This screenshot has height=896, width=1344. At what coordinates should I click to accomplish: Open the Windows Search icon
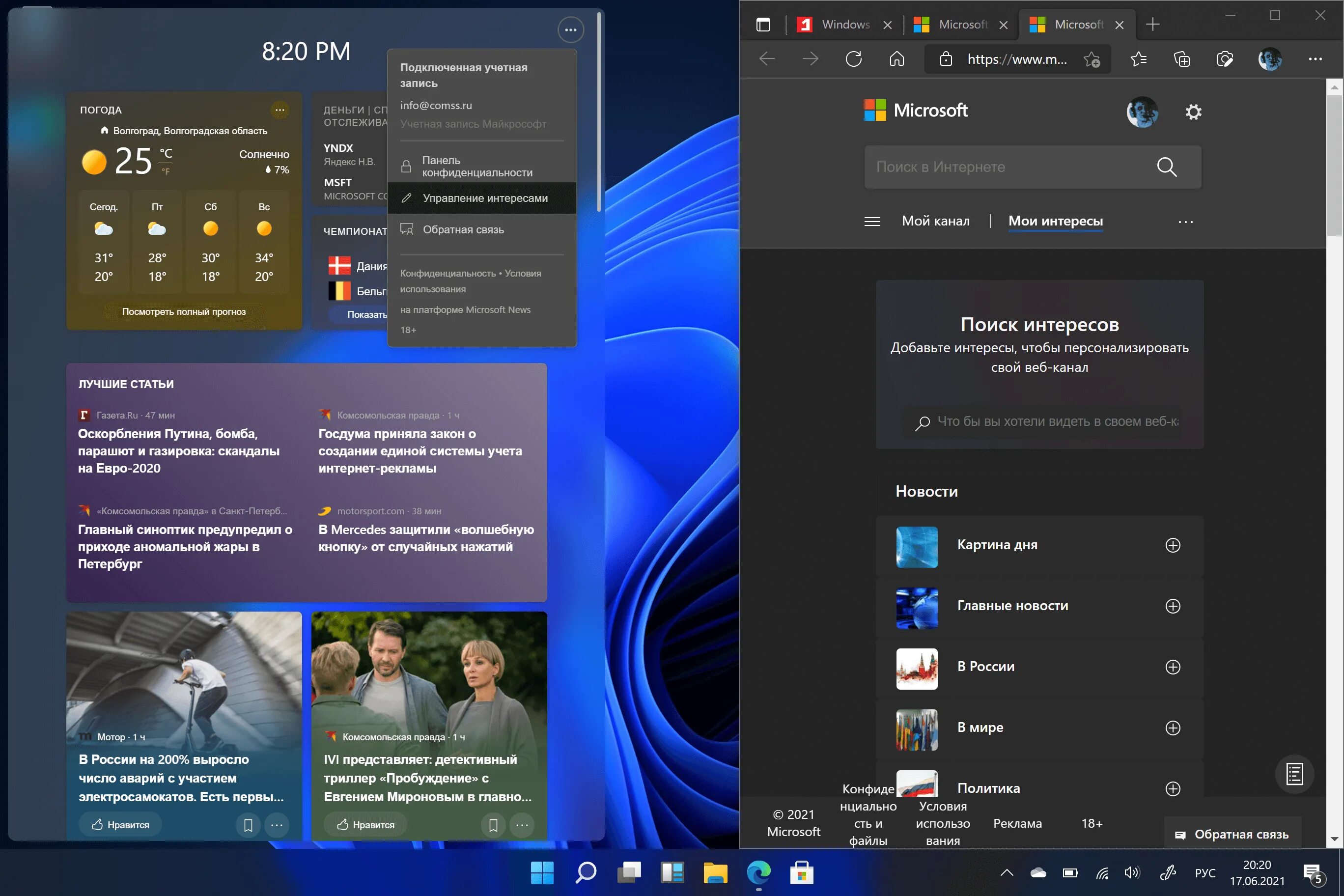click(x=585, y=869)
